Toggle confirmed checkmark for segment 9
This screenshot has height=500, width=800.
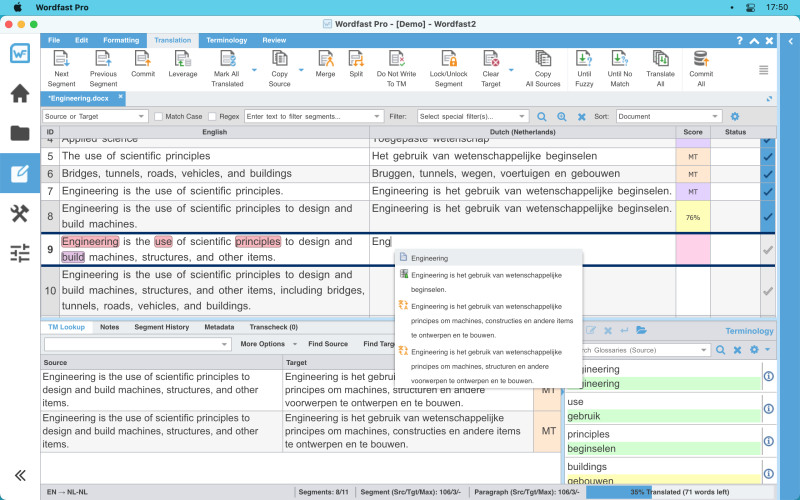pyautogui.click(x=767, y=250)
